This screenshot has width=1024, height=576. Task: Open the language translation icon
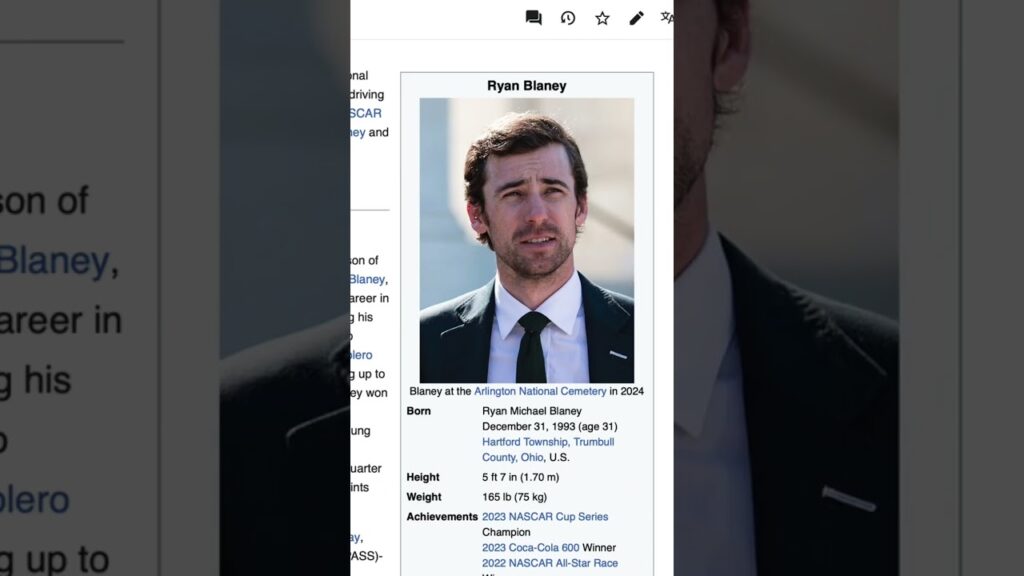click(x=667, y=18)
